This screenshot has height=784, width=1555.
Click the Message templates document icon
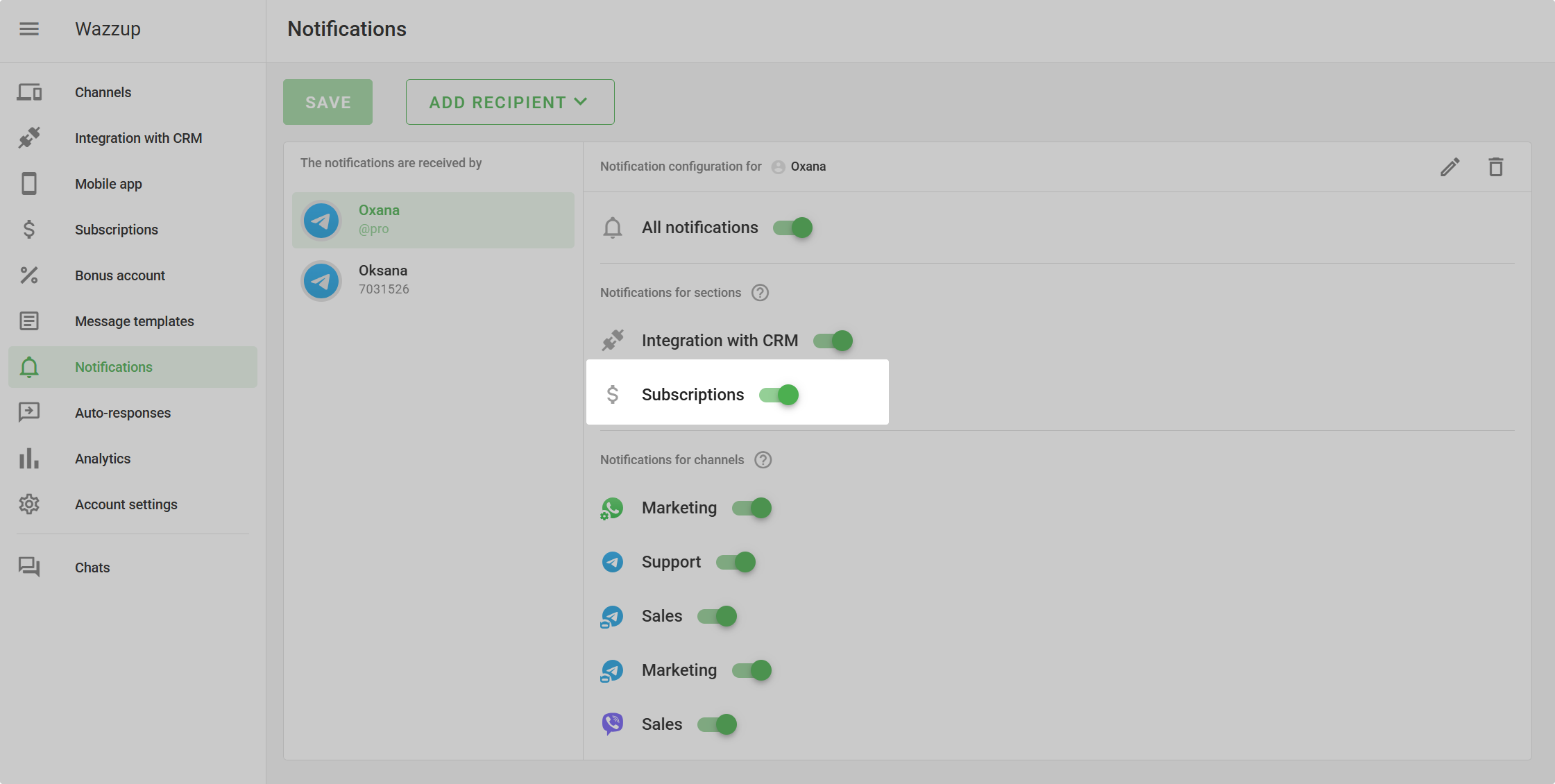29,321
